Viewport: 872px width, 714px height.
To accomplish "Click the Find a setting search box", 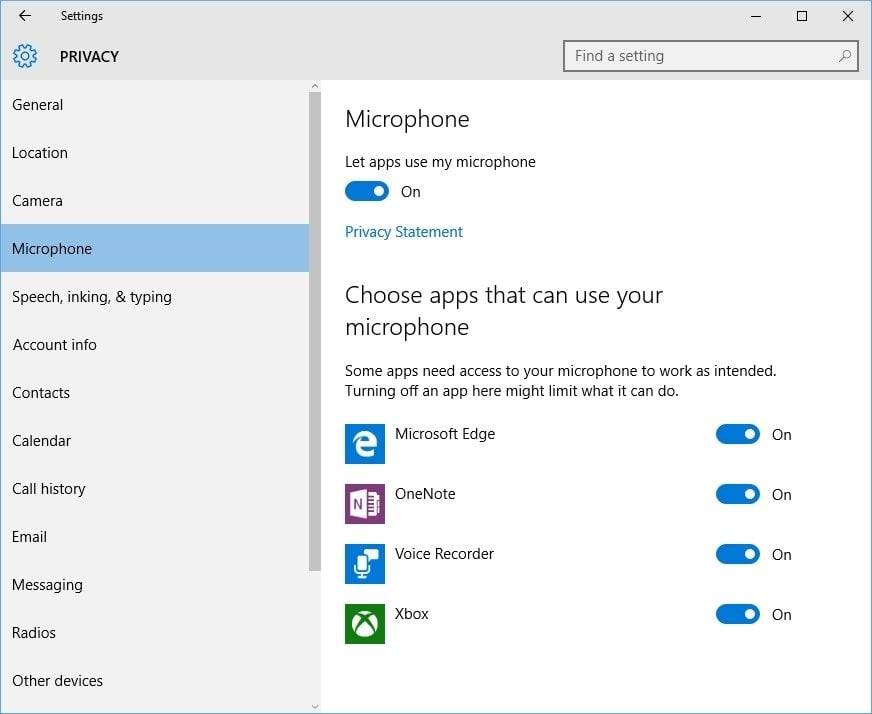I will pyautogui.click(x=700, y=56).
